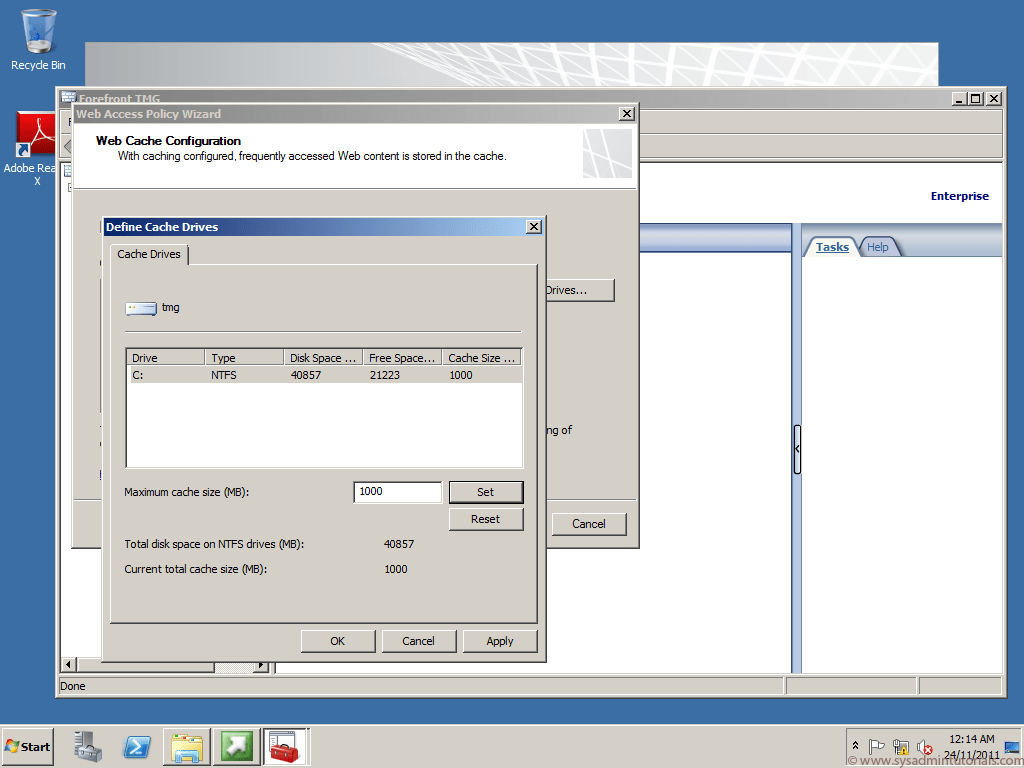Select the Cache Drives tab

[x=149, y=254]
